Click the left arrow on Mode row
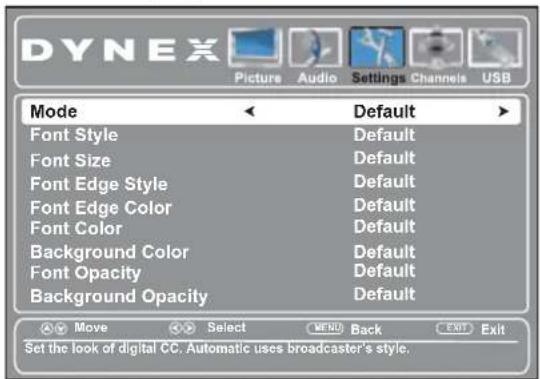This screenshot has width=540, height=379. coord(249,111)
